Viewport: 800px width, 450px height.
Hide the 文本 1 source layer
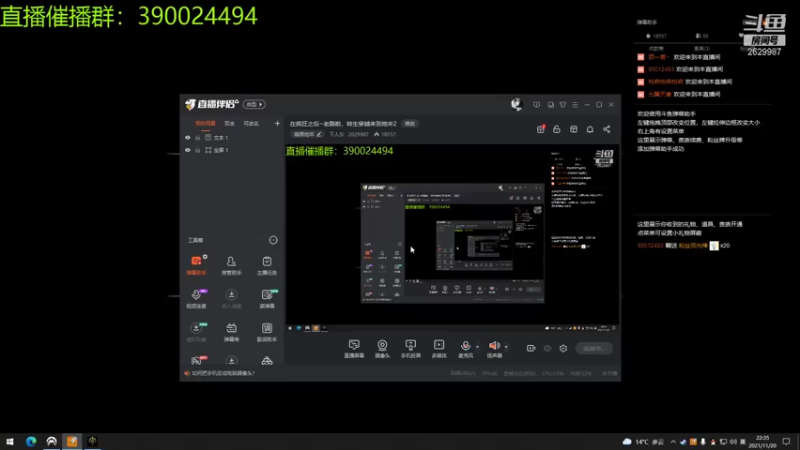coord(188,138)
